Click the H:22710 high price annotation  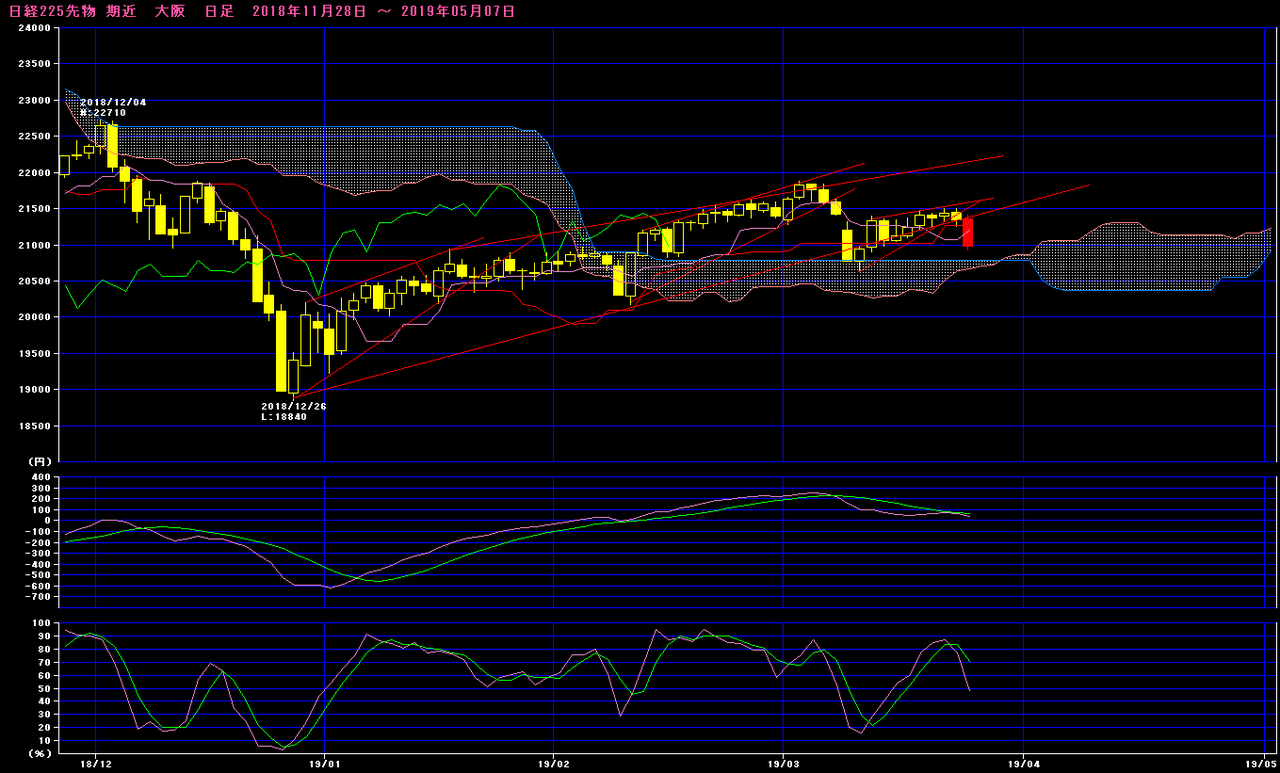pos(103,113)
